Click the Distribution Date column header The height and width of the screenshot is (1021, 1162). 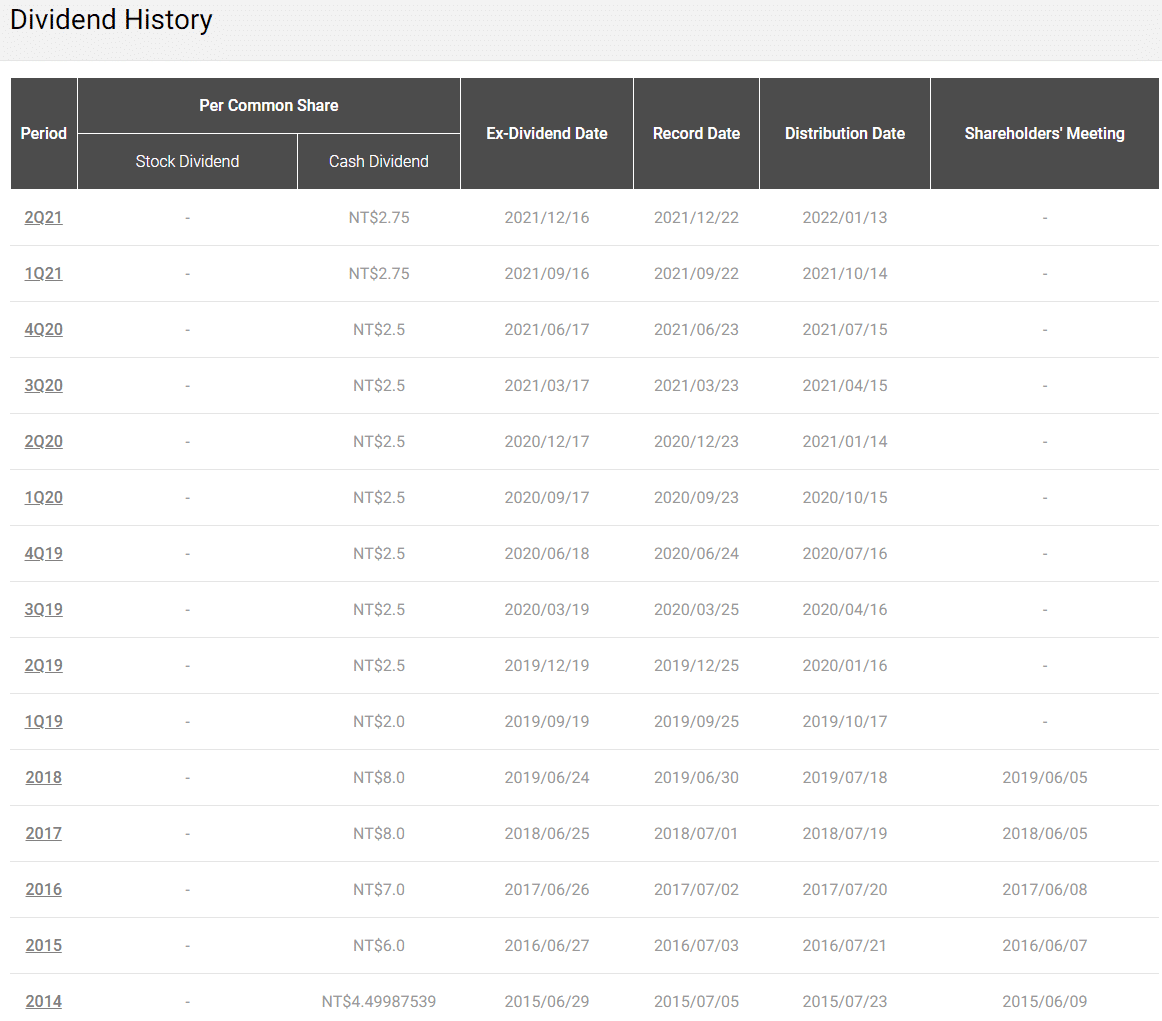pos(844,133)
